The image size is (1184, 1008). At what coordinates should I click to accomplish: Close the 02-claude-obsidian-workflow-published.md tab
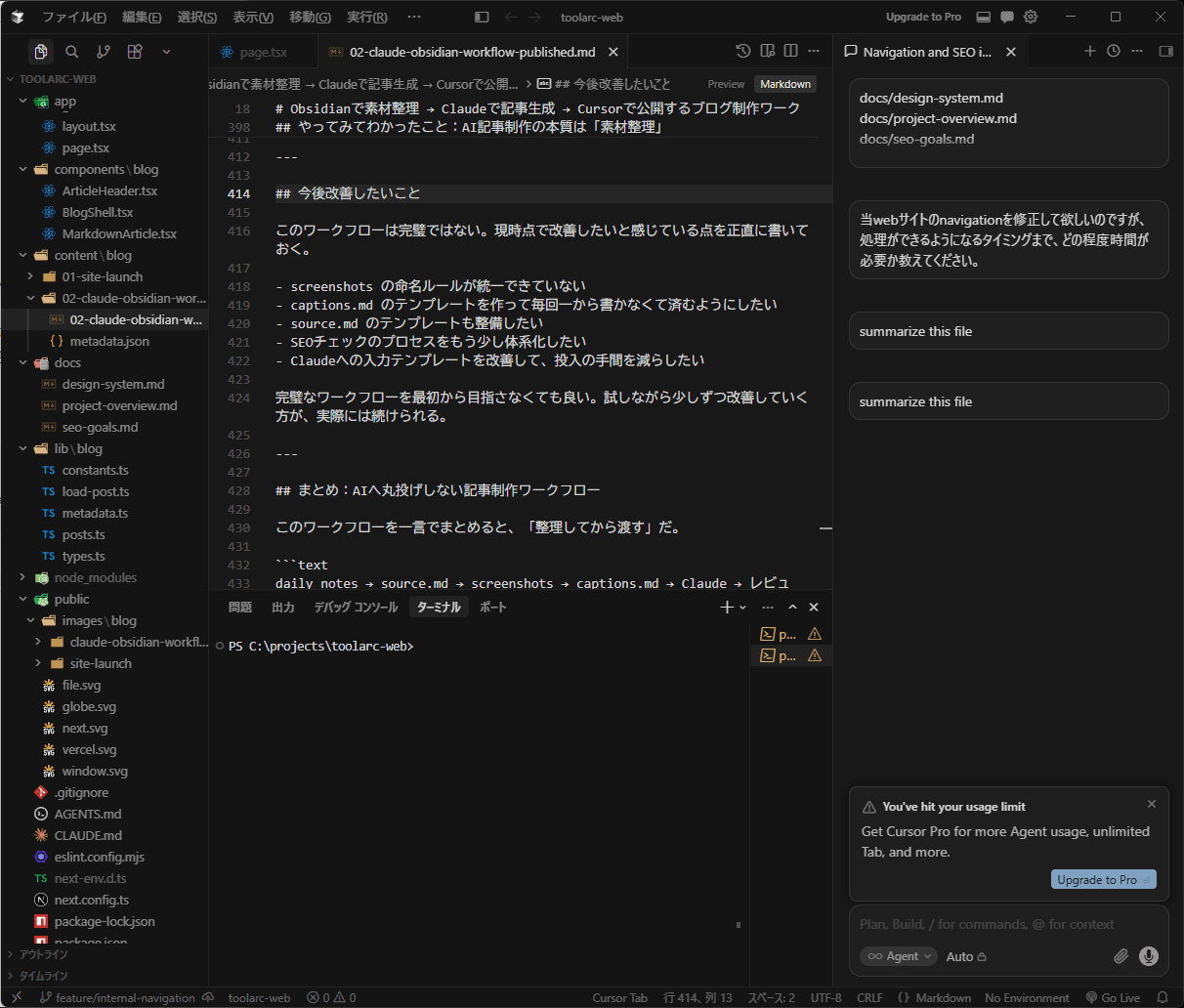613,52
